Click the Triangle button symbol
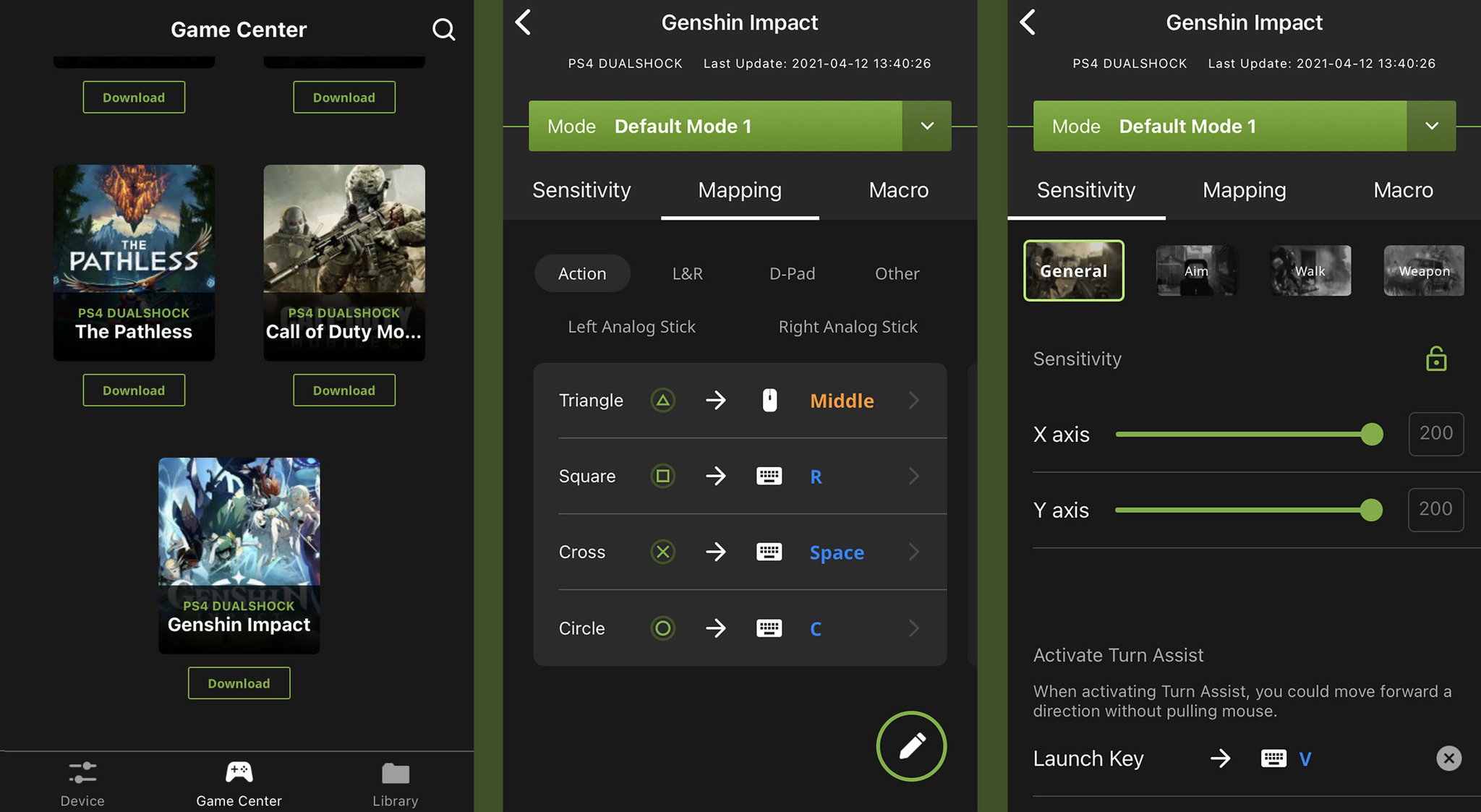This screenshot has height=812, width=1481. point(662,400)
